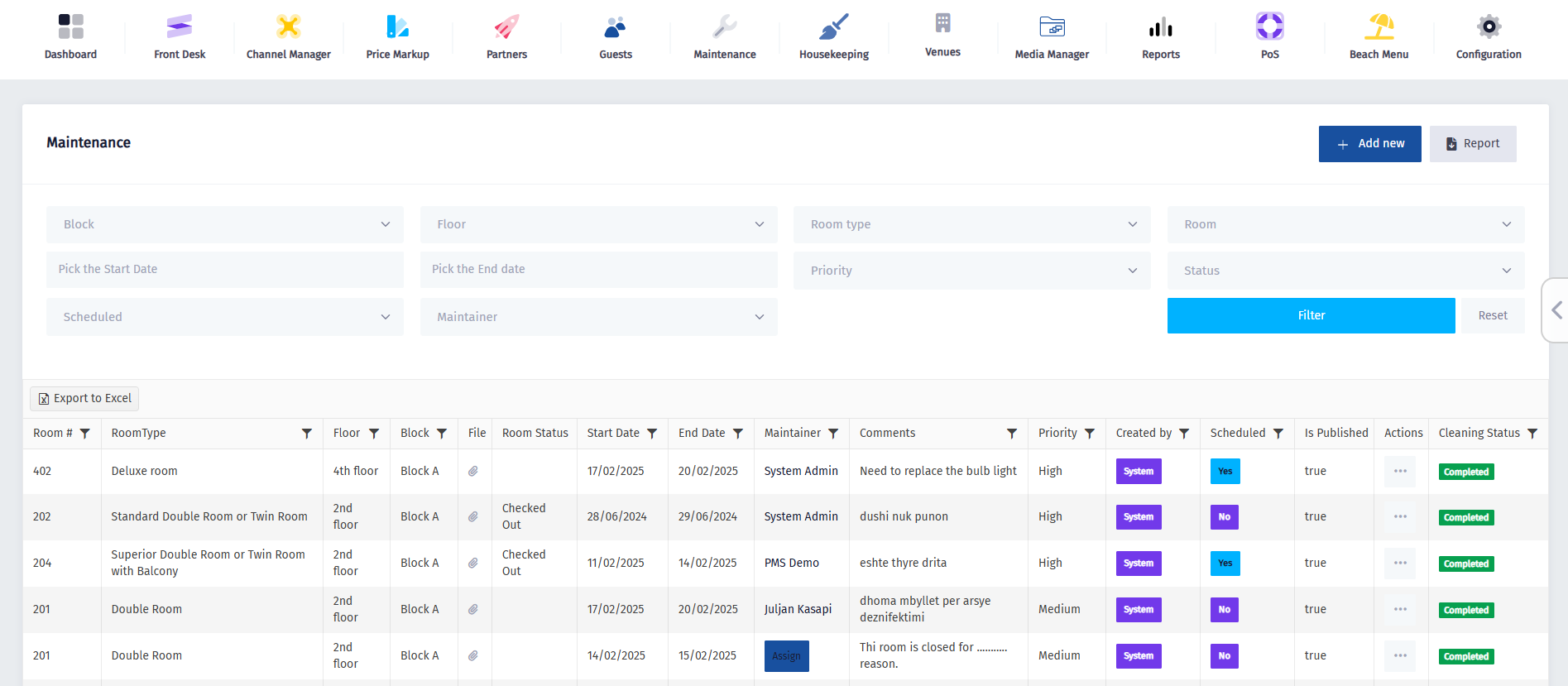Image resolution: width=1568 pixels, height=686 pixels.
Task: Open actions ellipsis for room 204 row
Action: [x=1400, y=563]
